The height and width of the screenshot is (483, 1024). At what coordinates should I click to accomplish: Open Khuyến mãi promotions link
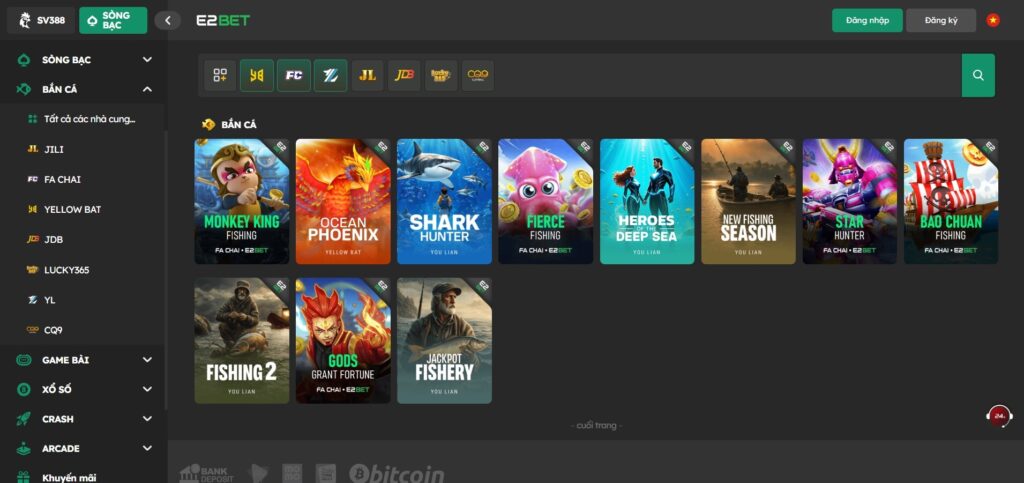(69, 478)
